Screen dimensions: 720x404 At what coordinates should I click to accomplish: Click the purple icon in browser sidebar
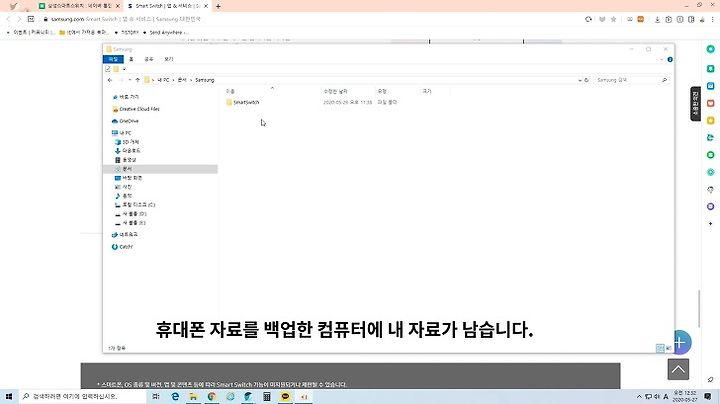point(710,207)
